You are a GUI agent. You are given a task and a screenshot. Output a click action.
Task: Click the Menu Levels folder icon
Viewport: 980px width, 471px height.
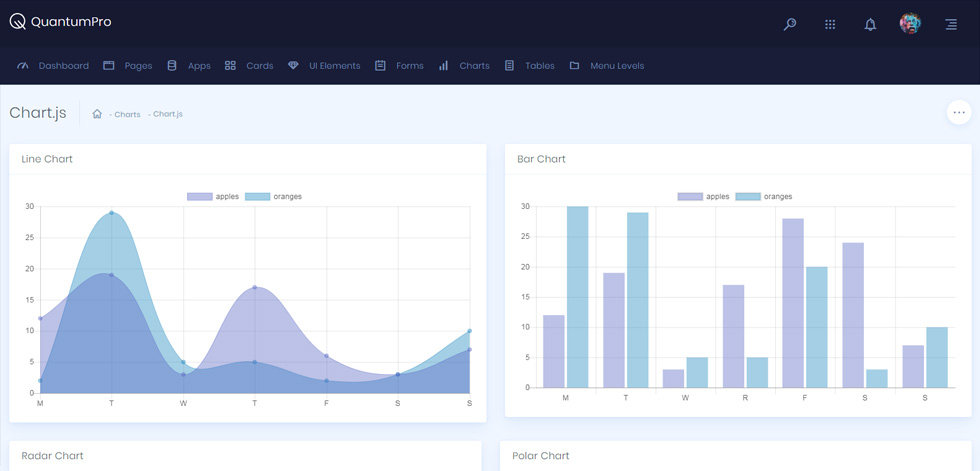(574, 66)
